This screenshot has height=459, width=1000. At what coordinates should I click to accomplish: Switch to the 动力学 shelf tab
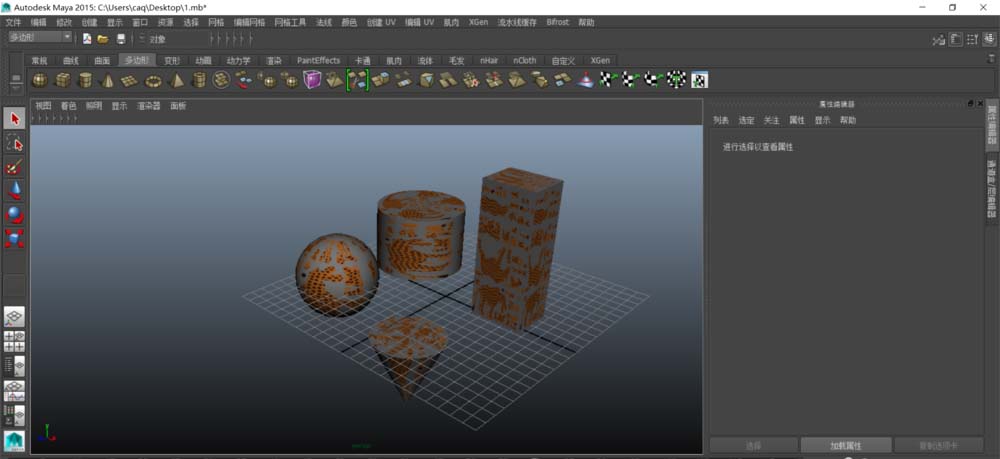point(239,61)
